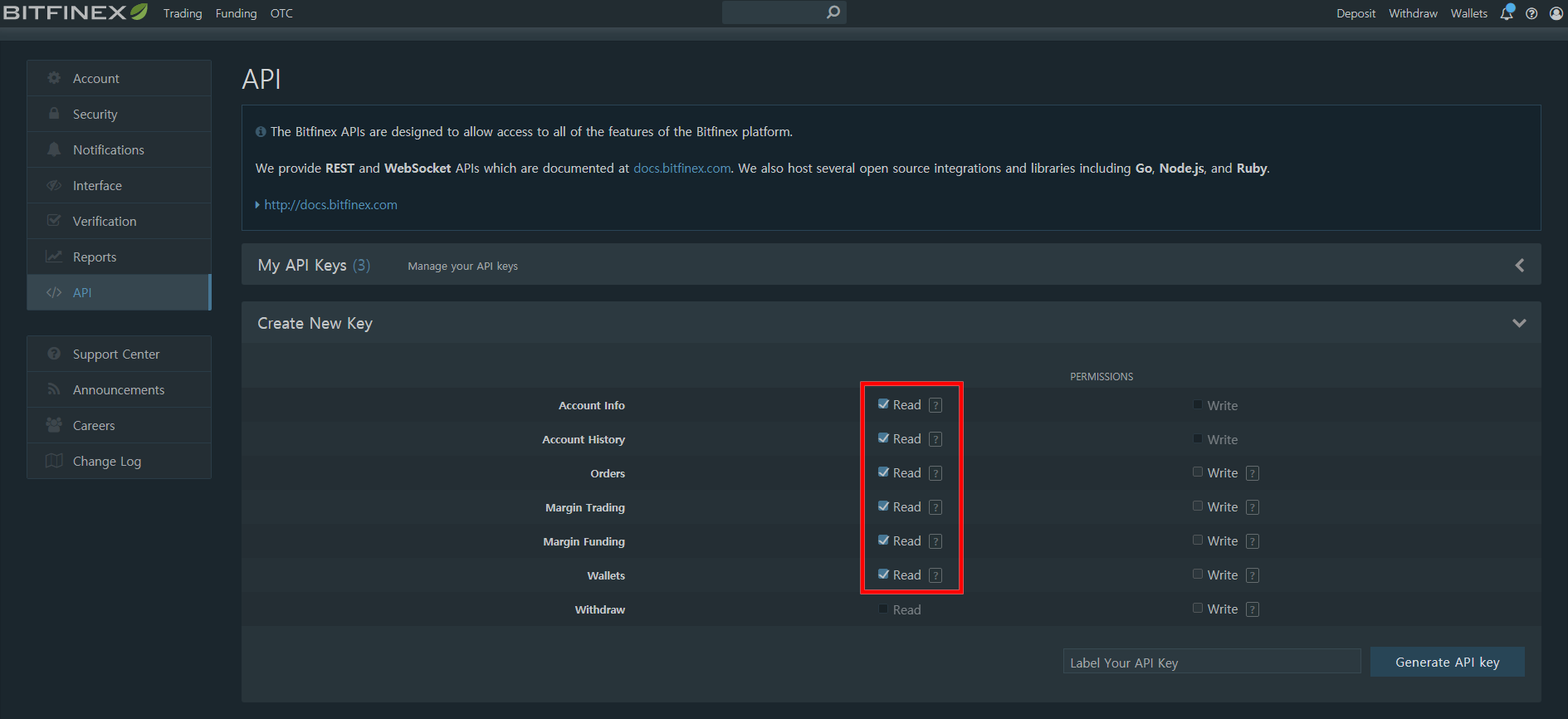Go to the Reports settings tab
This screenshot has height=719, width=1568.
click(119, 257)
